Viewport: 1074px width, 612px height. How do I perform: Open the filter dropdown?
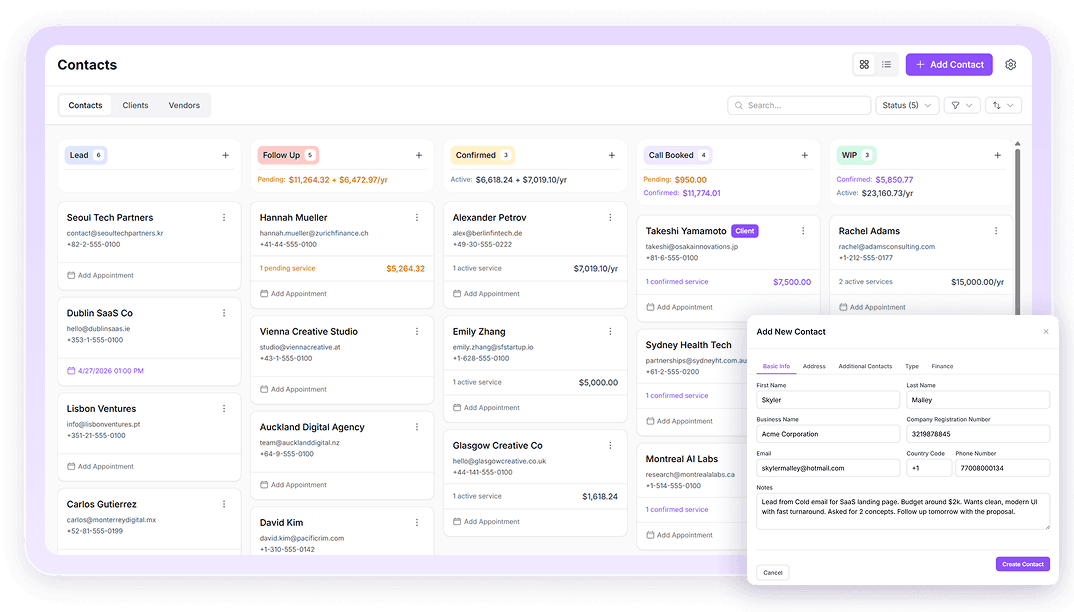tap(962, 105)
